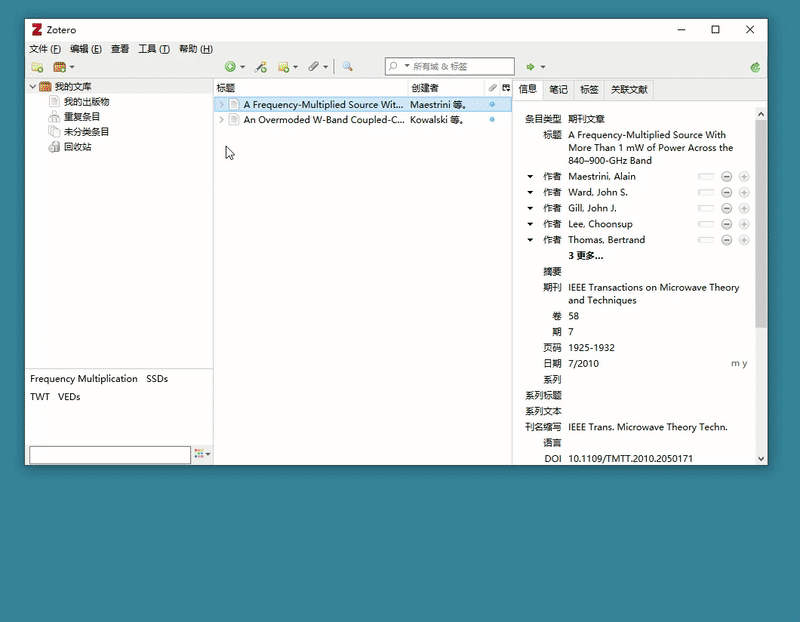Click the New Collection toolbar icon
Image resolution: width=800 pixels, height=622 pixels.
pos(37,67)
